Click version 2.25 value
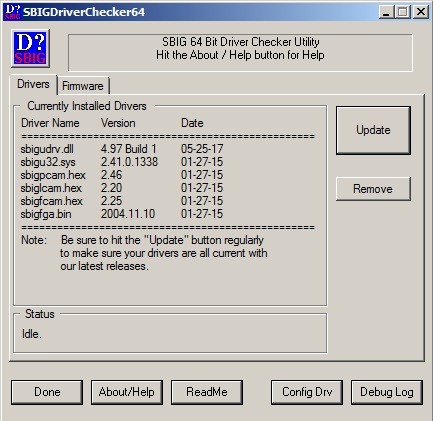 pos(111,201)
